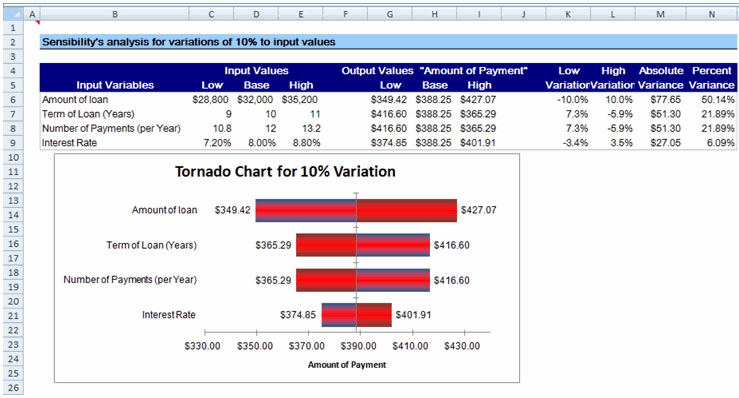
Task: Click the $349.42 output table cell
Action: click(389, 100)
